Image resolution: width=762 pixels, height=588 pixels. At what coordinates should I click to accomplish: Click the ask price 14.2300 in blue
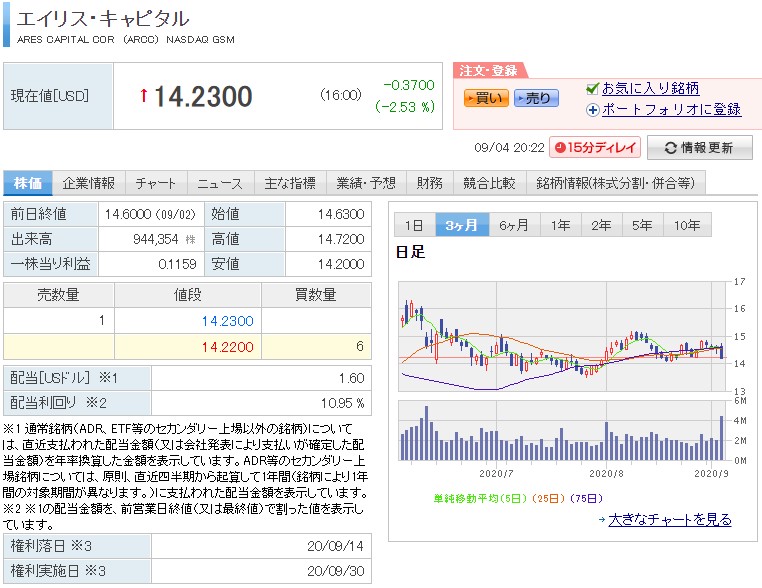(227, 321)
